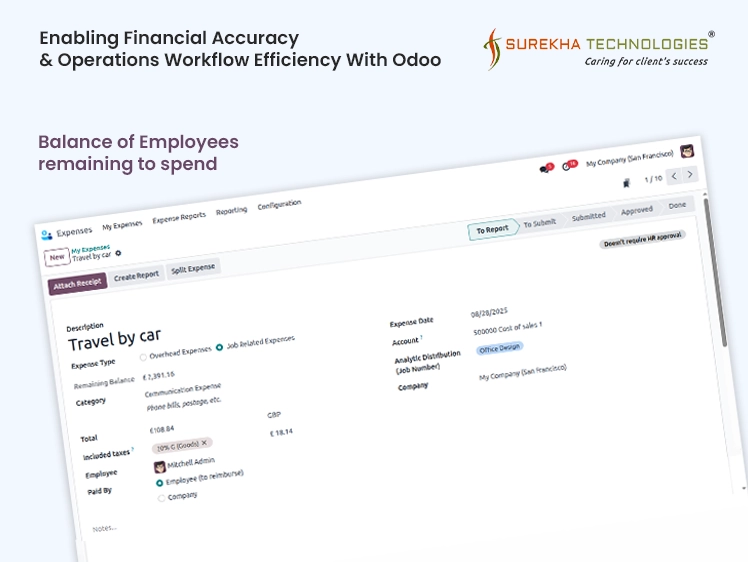The width and height of the screenshot is (748, 562).
Task: Select Company paid-by radio option
Action: click(161, 499)
